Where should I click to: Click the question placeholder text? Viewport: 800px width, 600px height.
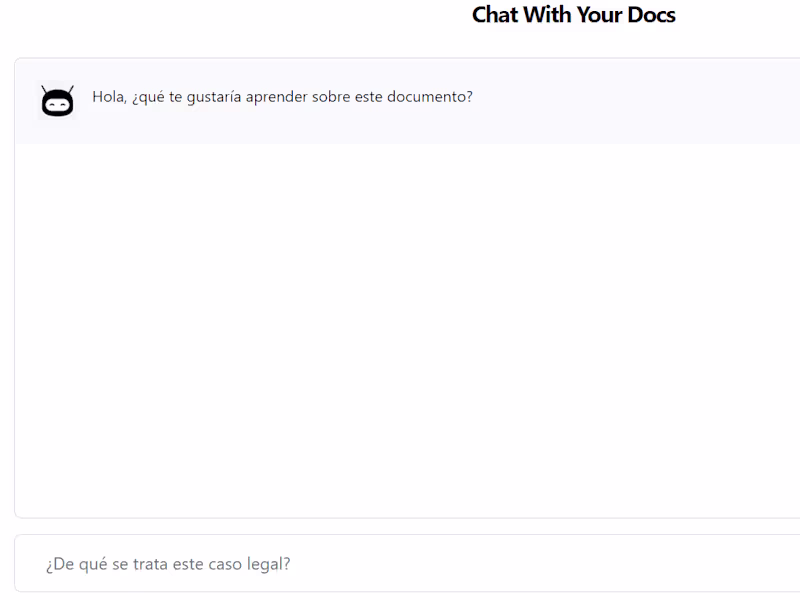tap(166, 563)
